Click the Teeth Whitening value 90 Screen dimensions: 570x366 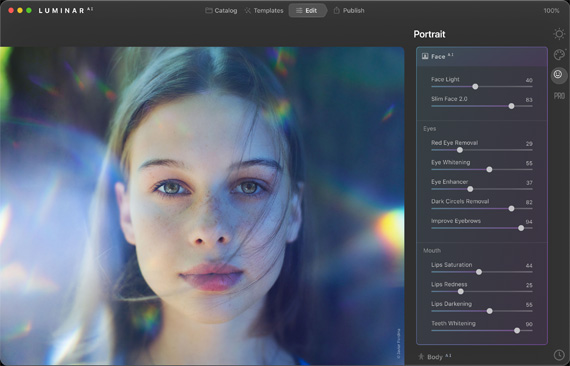(529, 324)
